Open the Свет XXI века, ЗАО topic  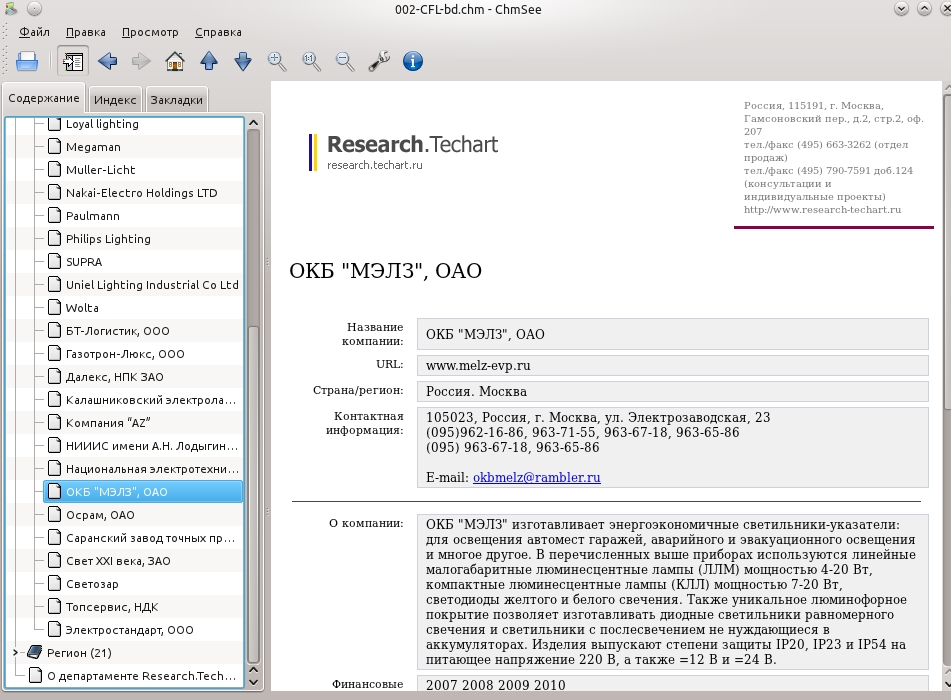tap(118, 561)
